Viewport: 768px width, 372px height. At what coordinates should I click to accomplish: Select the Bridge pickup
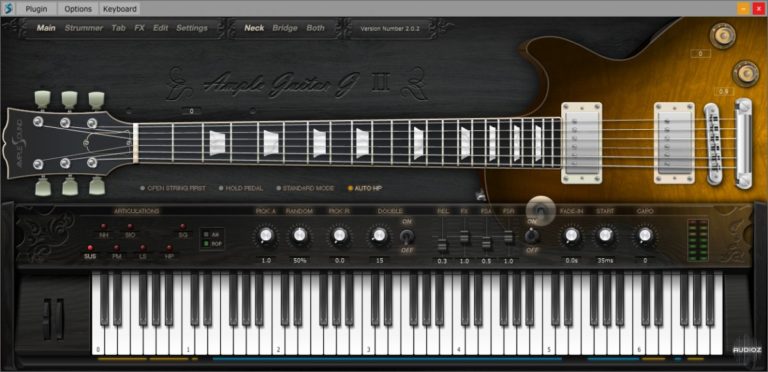click(x=285, y=28)
